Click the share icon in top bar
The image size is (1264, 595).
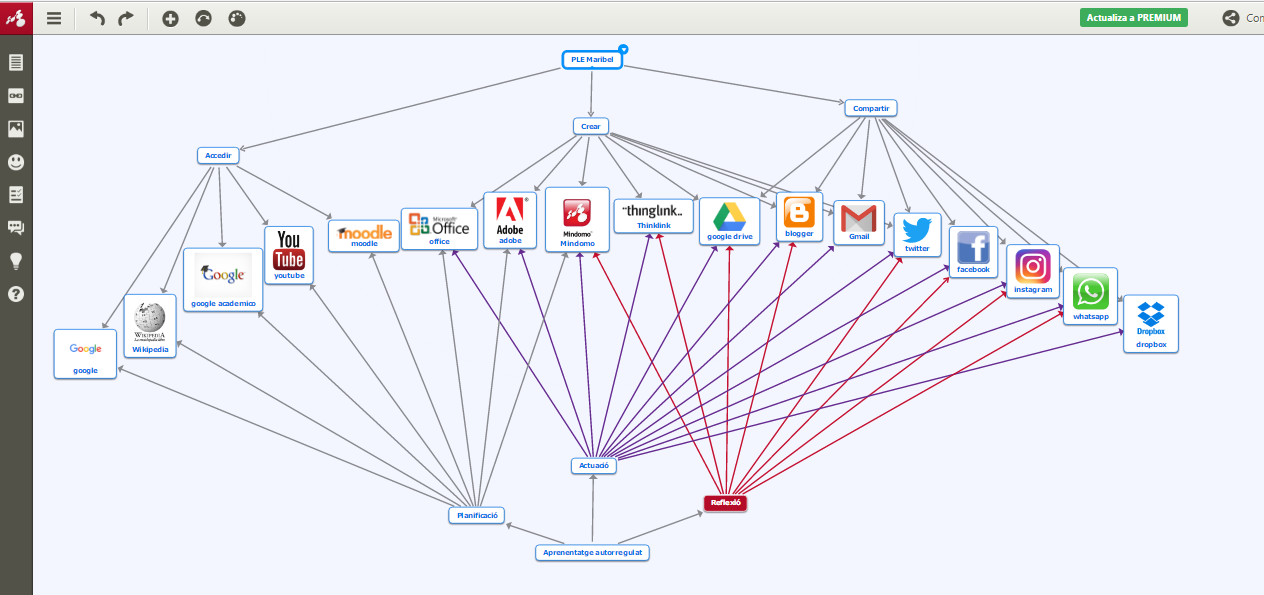pos(1230,18)
